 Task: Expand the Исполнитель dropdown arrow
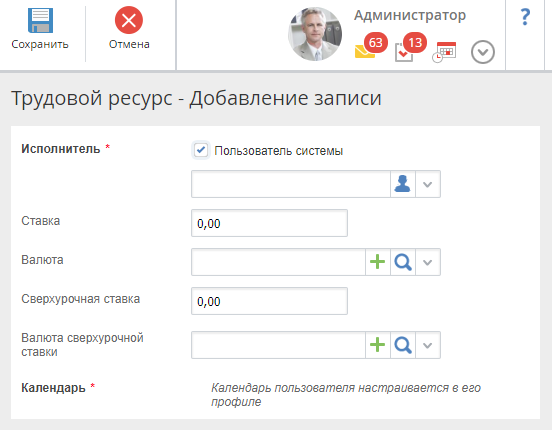point(428,184)
